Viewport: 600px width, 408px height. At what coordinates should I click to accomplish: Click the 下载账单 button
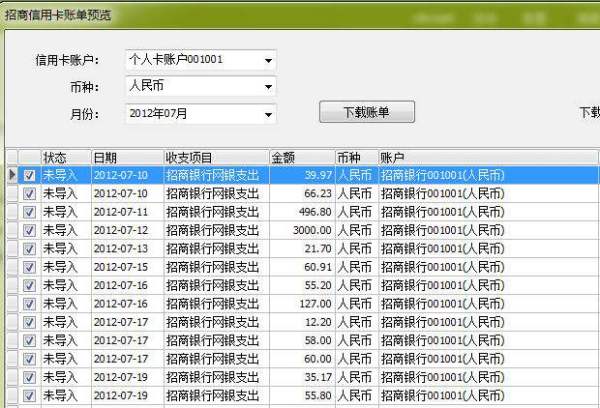367,112
